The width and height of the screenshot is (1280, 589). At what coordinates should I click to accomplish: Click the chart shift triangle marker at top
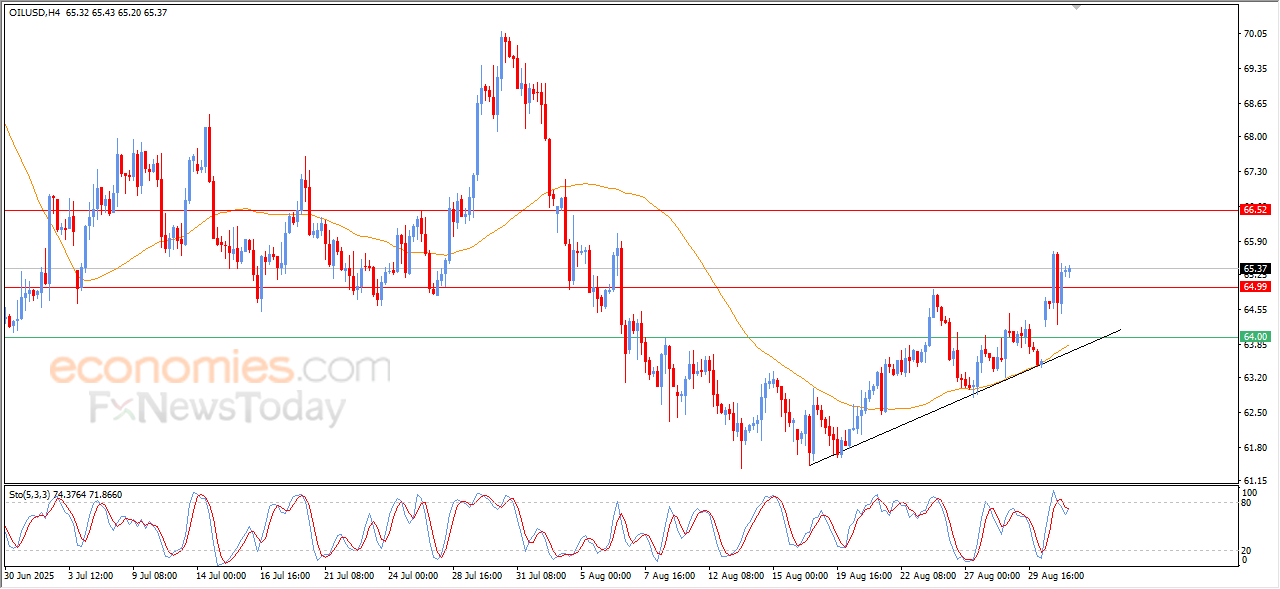point(1076,6)
